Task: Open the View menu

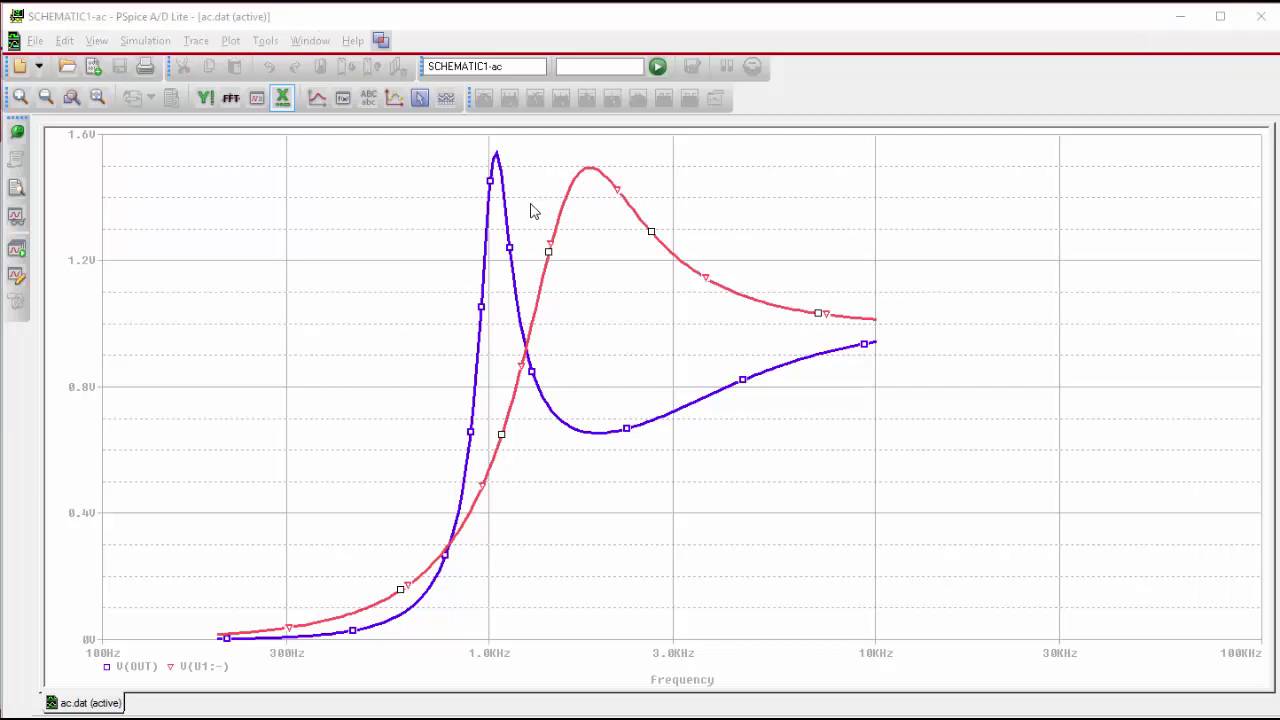Action: (x=96, y=41)
